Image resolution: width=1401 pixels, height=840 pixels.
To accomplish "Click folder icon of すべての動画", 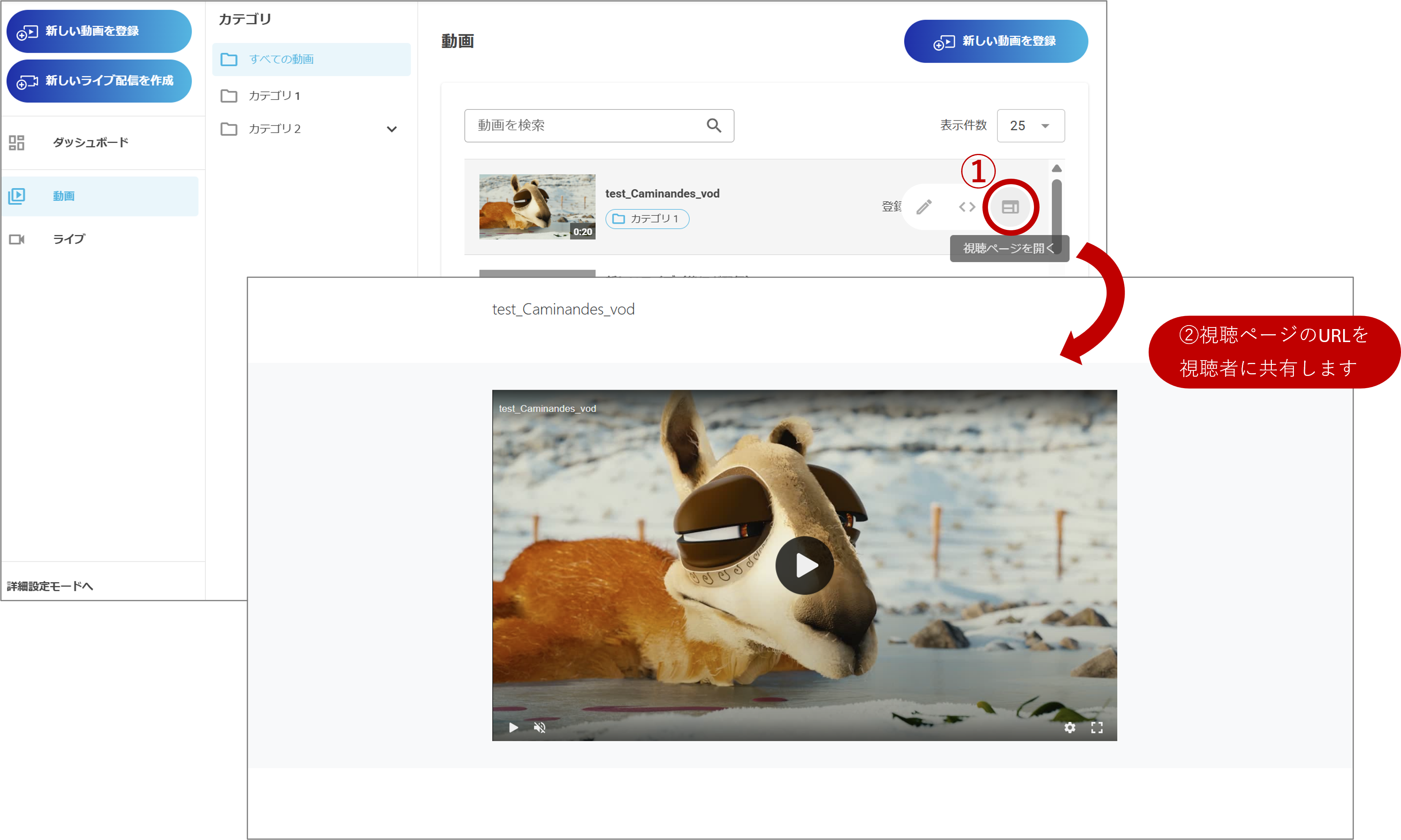I will [x=229, y=59].
